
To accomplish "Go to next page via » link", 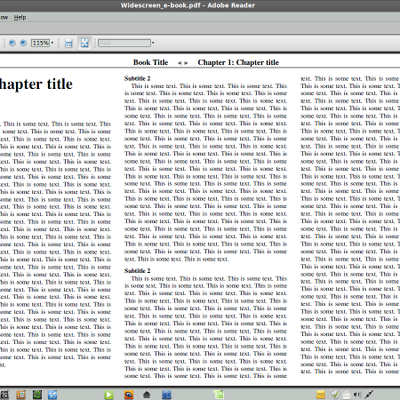I will click(186, 63).
